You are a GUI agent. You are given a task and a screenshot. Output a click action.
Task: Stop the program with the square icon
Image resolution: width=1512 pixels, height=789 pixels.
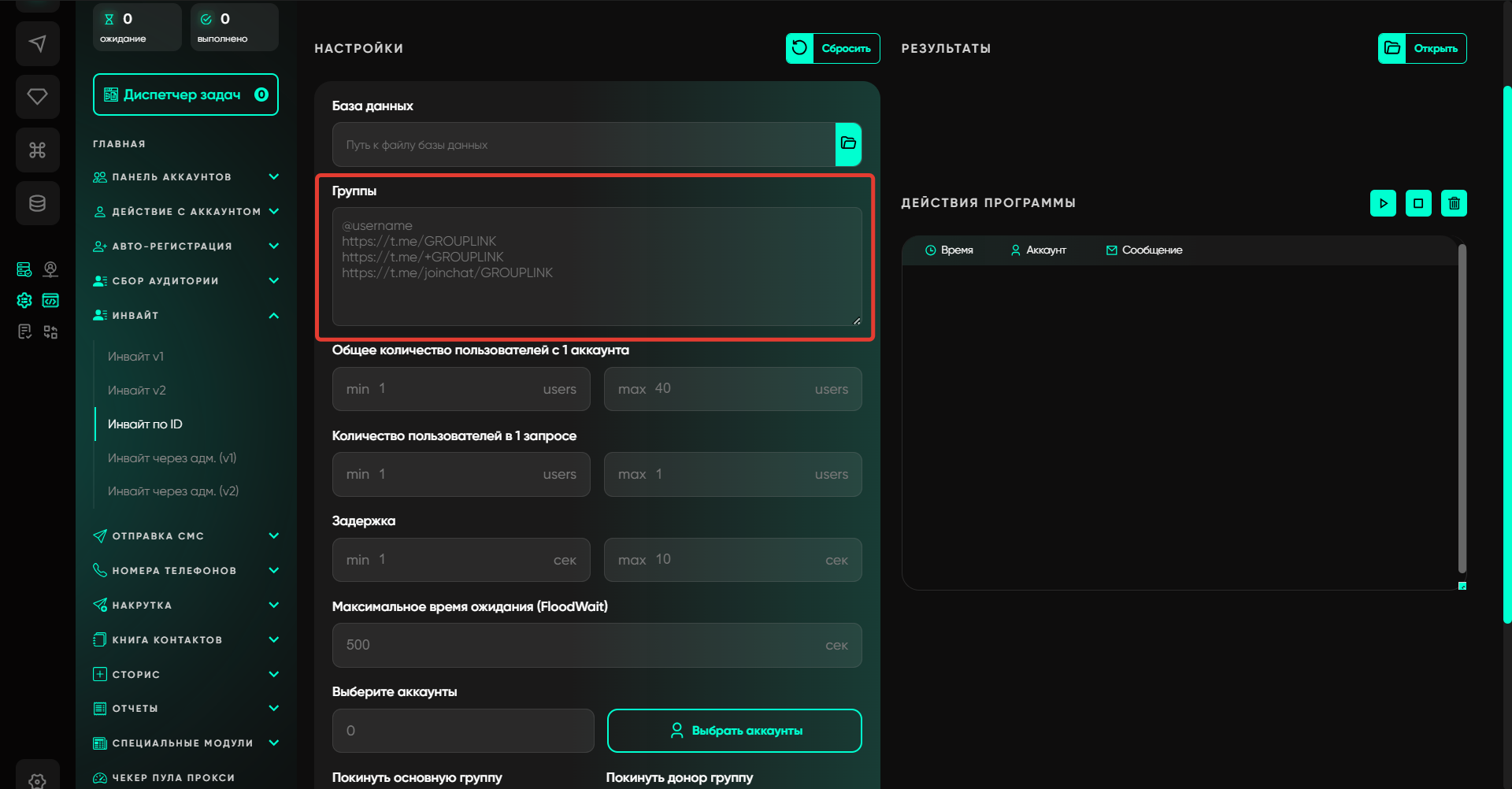click(1418, 203)
